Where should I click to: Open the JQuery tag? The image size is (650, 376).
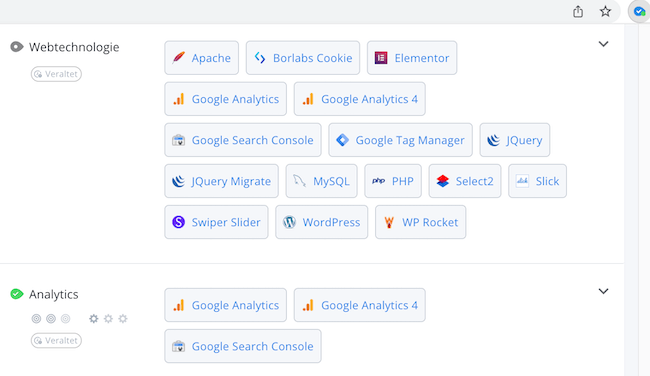514,140
